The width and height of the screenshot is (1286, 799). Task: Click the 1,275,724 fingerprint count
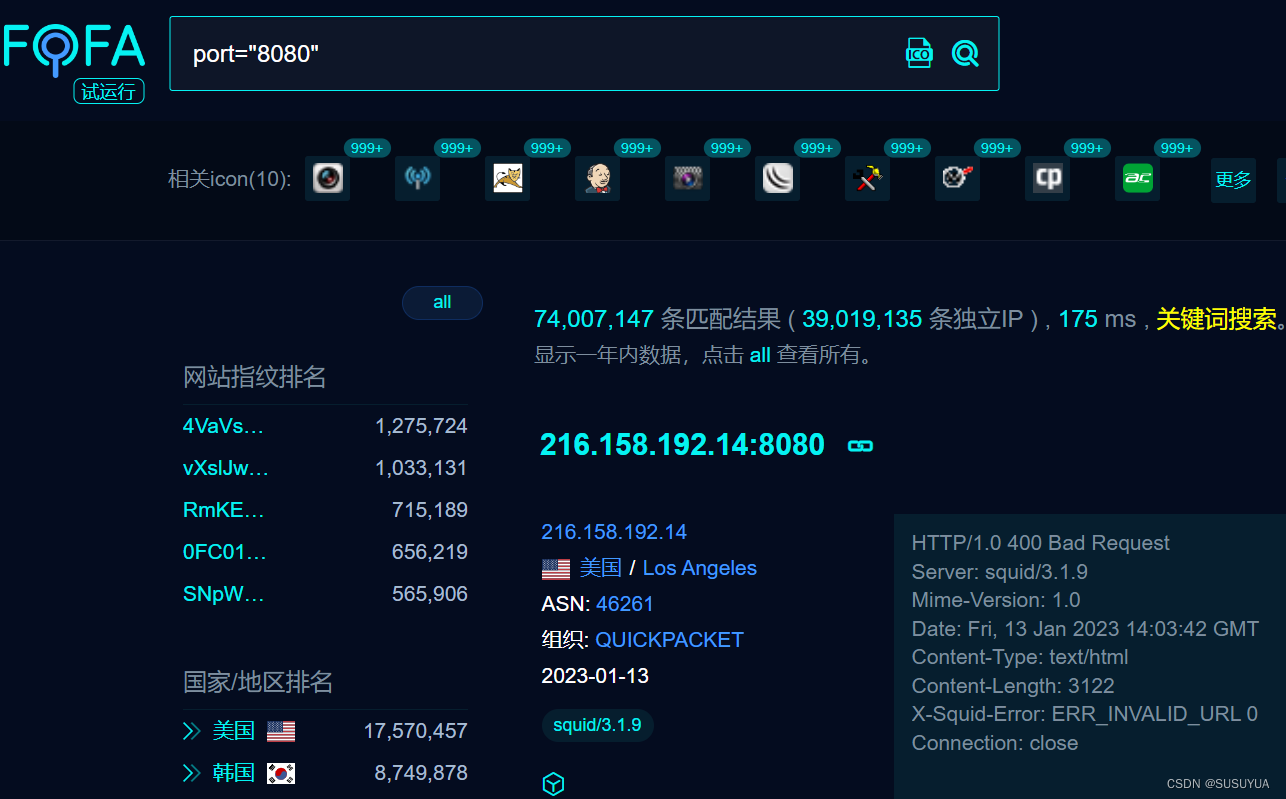pyautogui.click(x=421, y=426)
